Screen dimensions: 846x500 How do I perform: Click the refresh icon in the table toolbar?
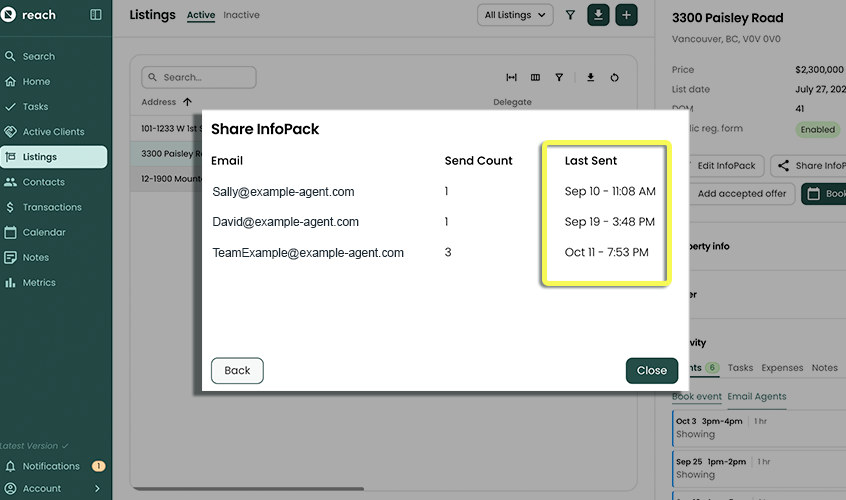pyautogui.click(x=614, y=77)
